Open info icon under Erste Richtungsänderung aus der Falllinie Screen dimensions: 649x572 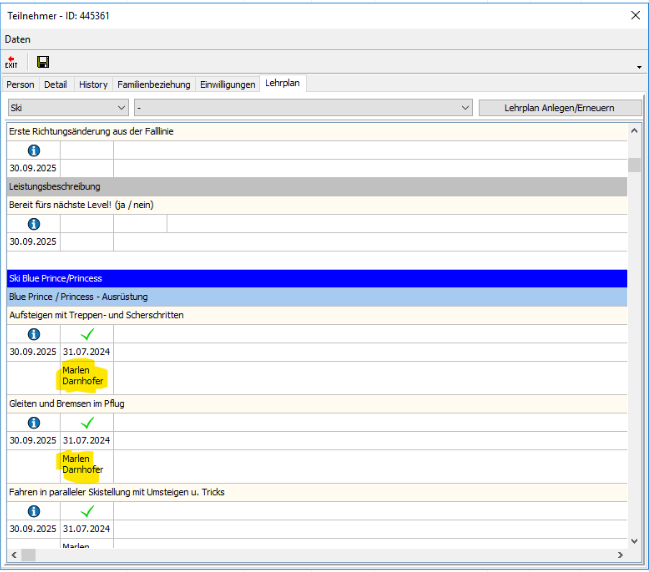34,150
